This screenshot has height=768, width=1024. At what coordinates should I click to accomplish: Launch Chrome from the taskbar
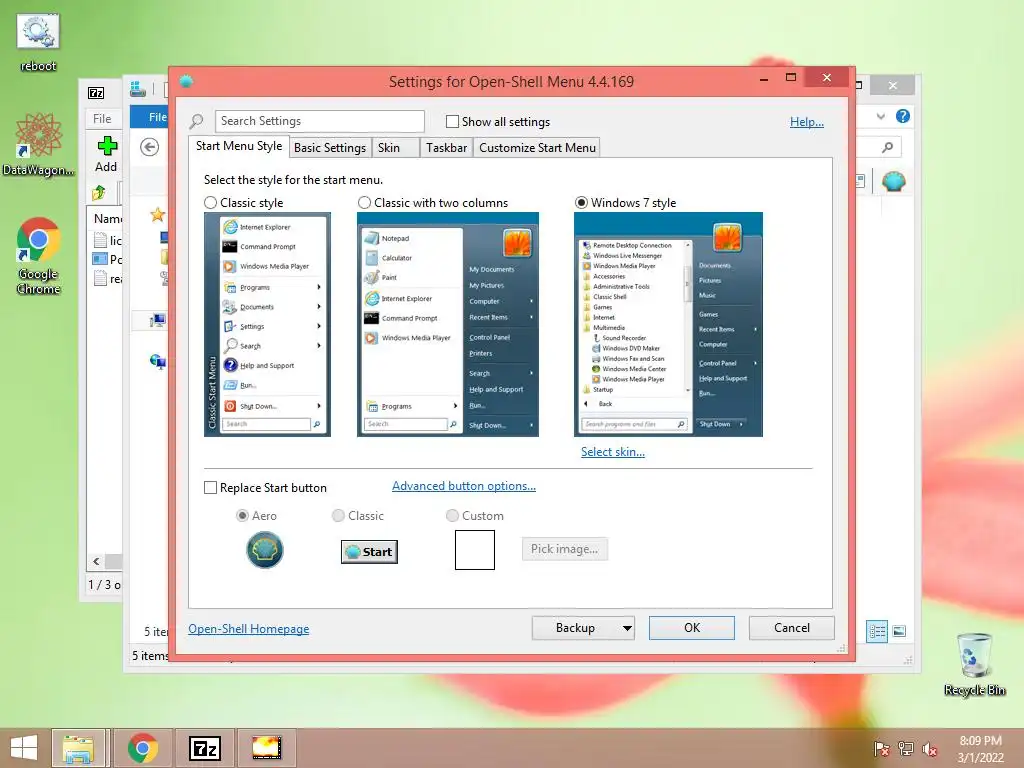142,748
